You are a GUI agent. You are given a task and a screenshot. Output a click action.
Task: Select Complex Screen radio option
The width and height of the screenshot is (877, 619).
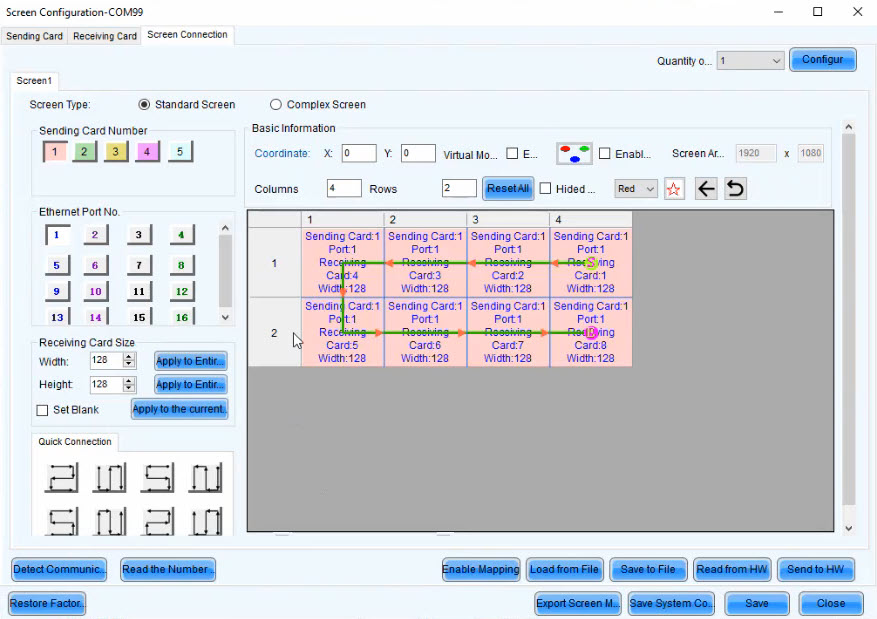(276, 105)
